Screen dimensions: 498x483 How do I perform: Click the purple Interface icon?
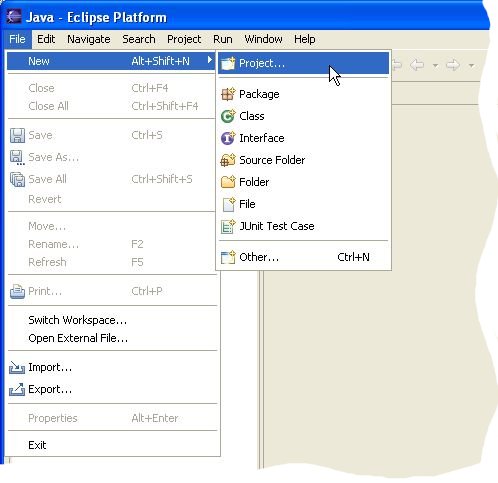(228, 138)
